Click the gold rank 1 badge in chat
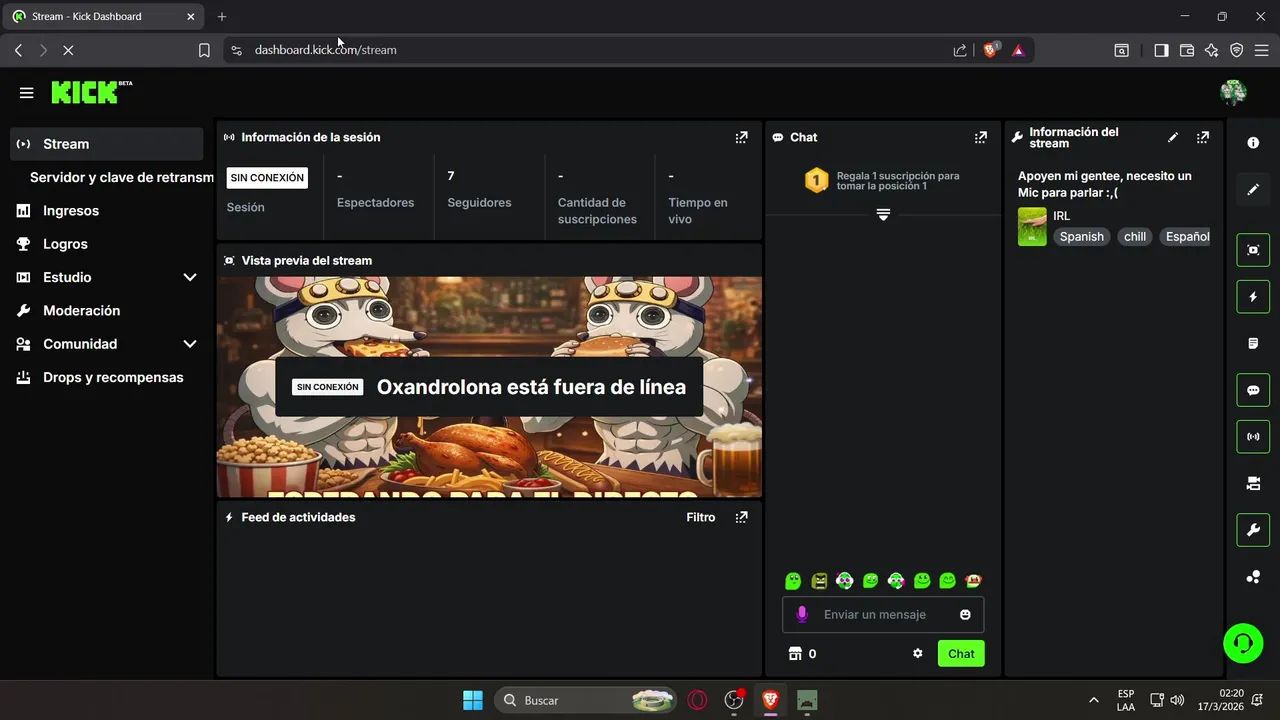1280x720 pixels. [x=817, y=181]
